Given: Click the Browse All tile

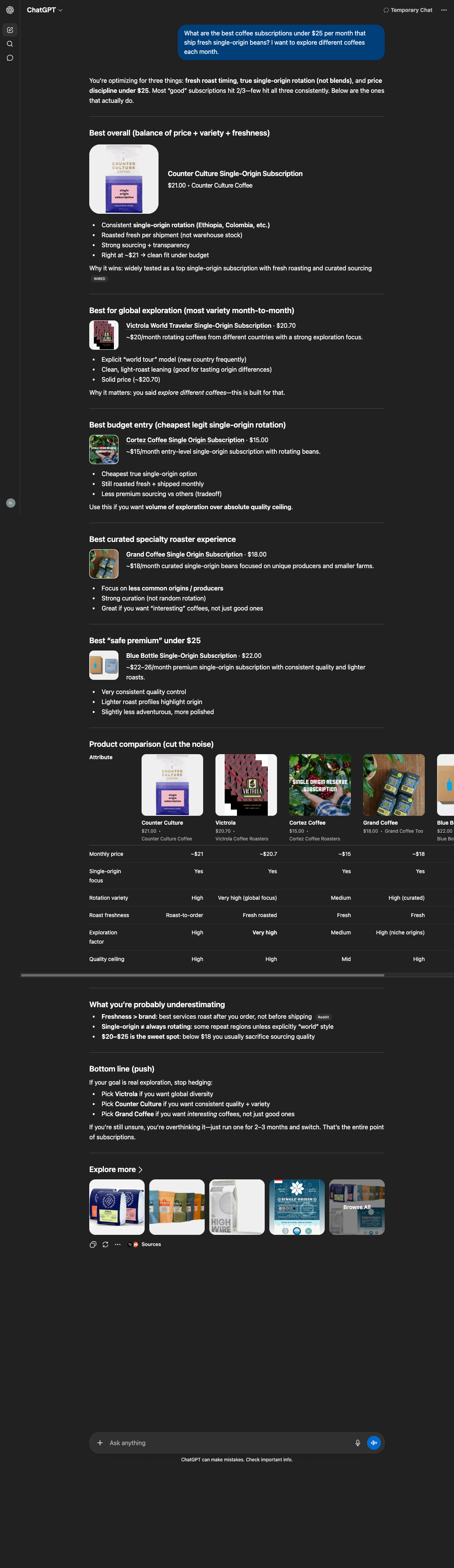Looking at the screenshot, I should tap(357, 1207).
